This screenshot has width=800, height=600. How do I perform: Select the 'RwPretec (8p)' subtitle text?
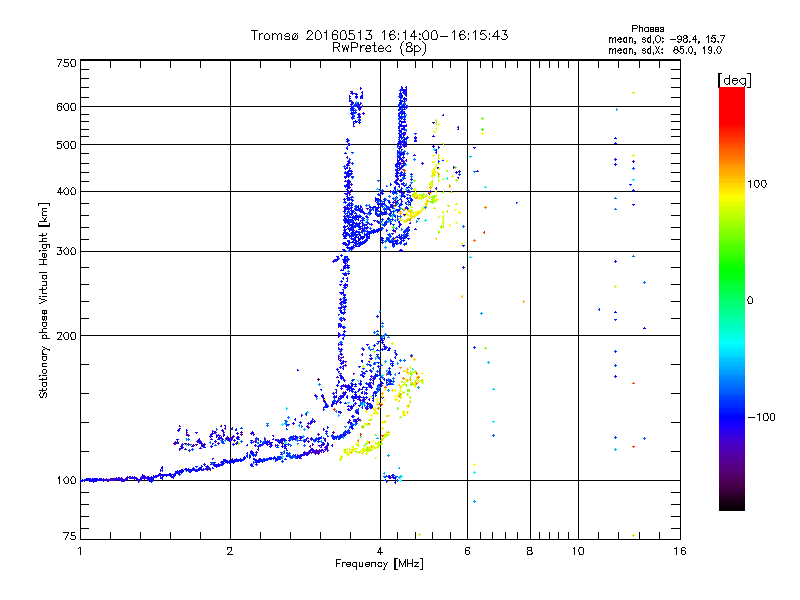tap(379, 48)
